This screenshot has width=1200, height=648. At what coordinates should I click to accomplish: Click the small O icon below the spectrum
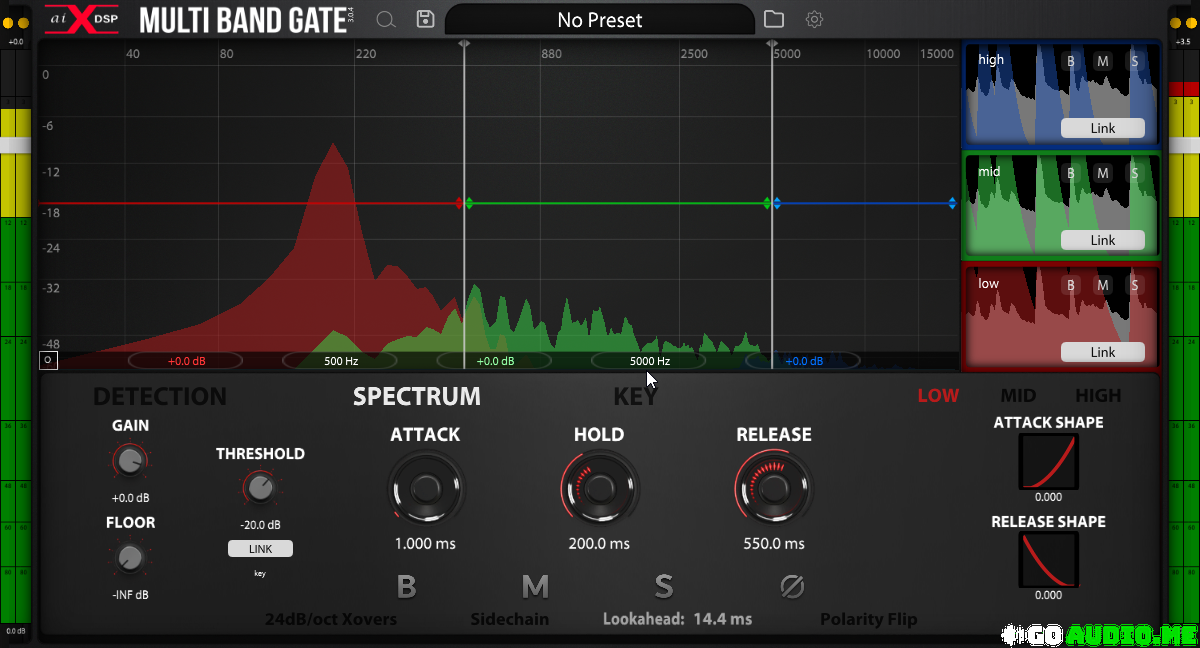(49, 361)
